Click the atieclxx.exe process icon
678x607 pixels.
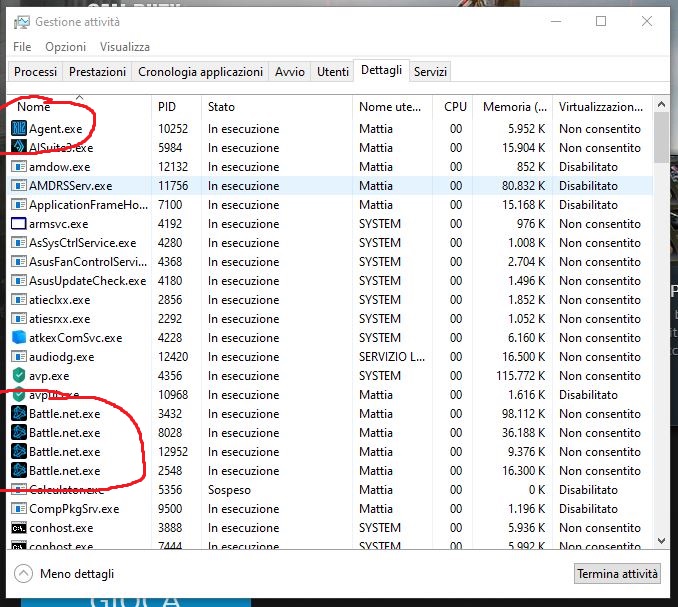click(x=19, y=300)
